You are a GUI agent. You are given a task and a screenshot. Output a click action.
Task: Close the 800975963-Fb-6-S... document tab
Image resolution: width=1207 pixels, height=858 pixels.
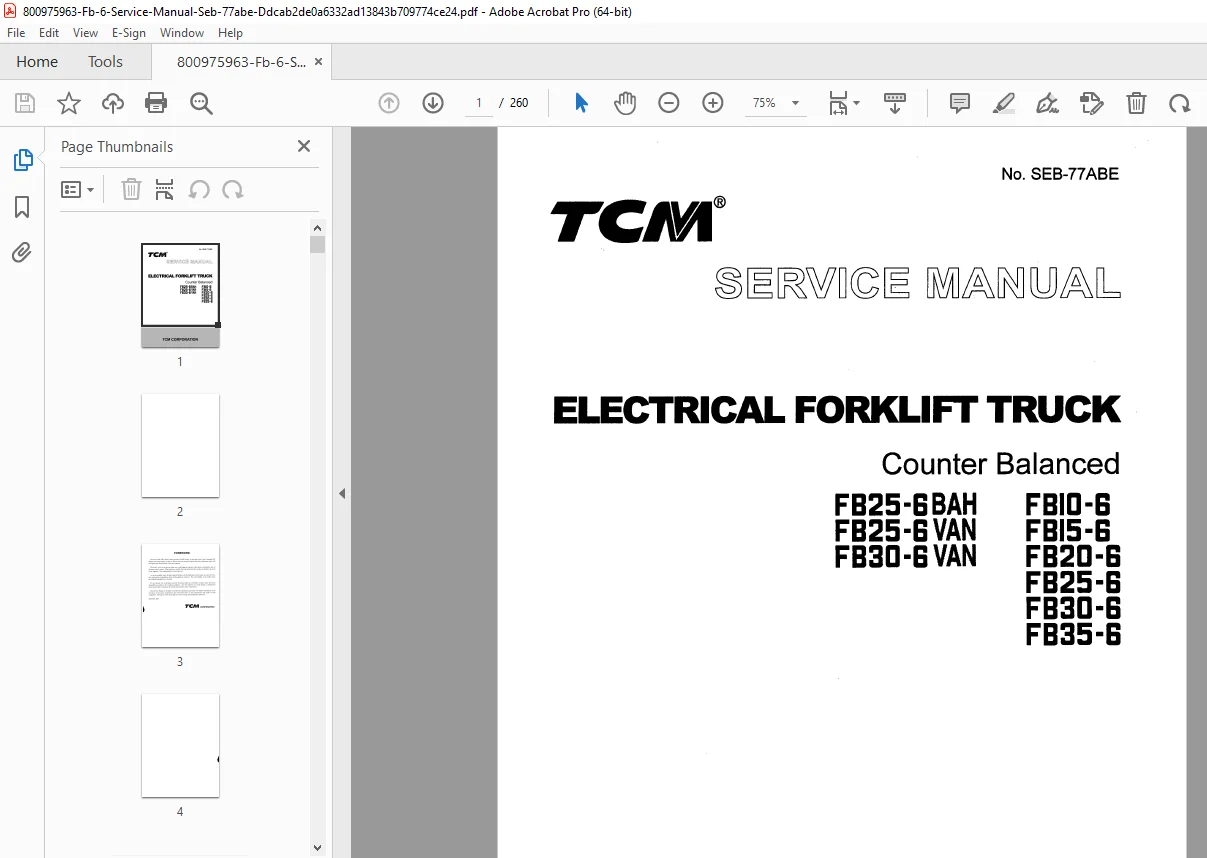[318, 62]
